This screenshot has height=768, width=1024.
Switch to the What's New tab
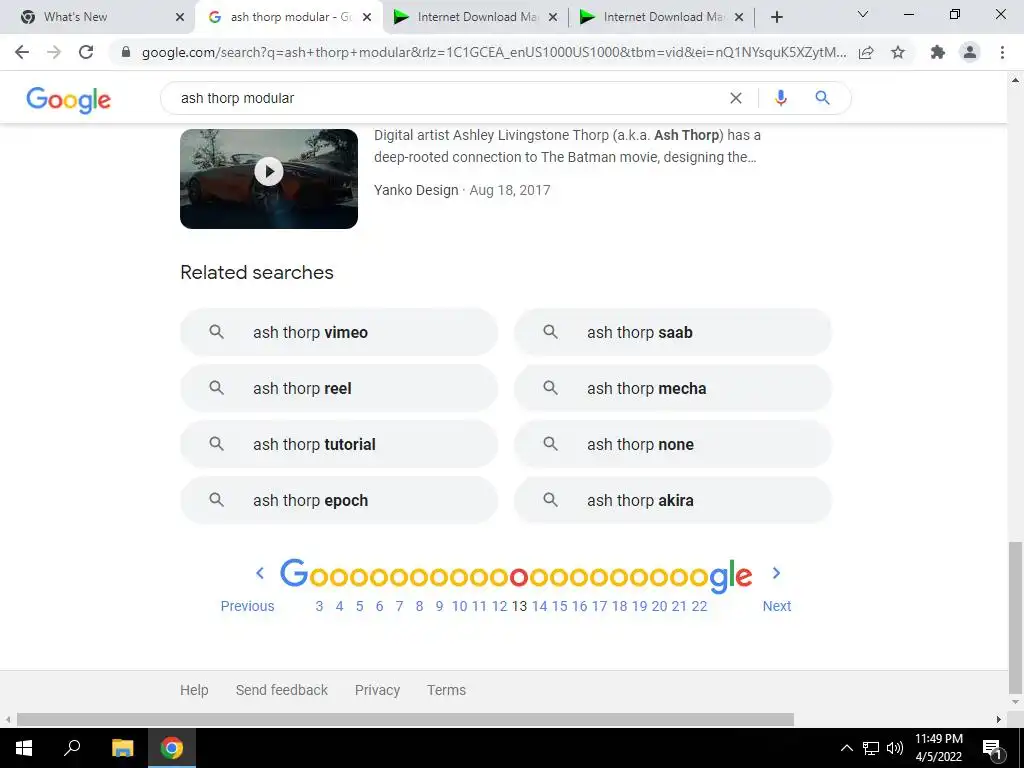pyautogui.click(x=97, y=17)
